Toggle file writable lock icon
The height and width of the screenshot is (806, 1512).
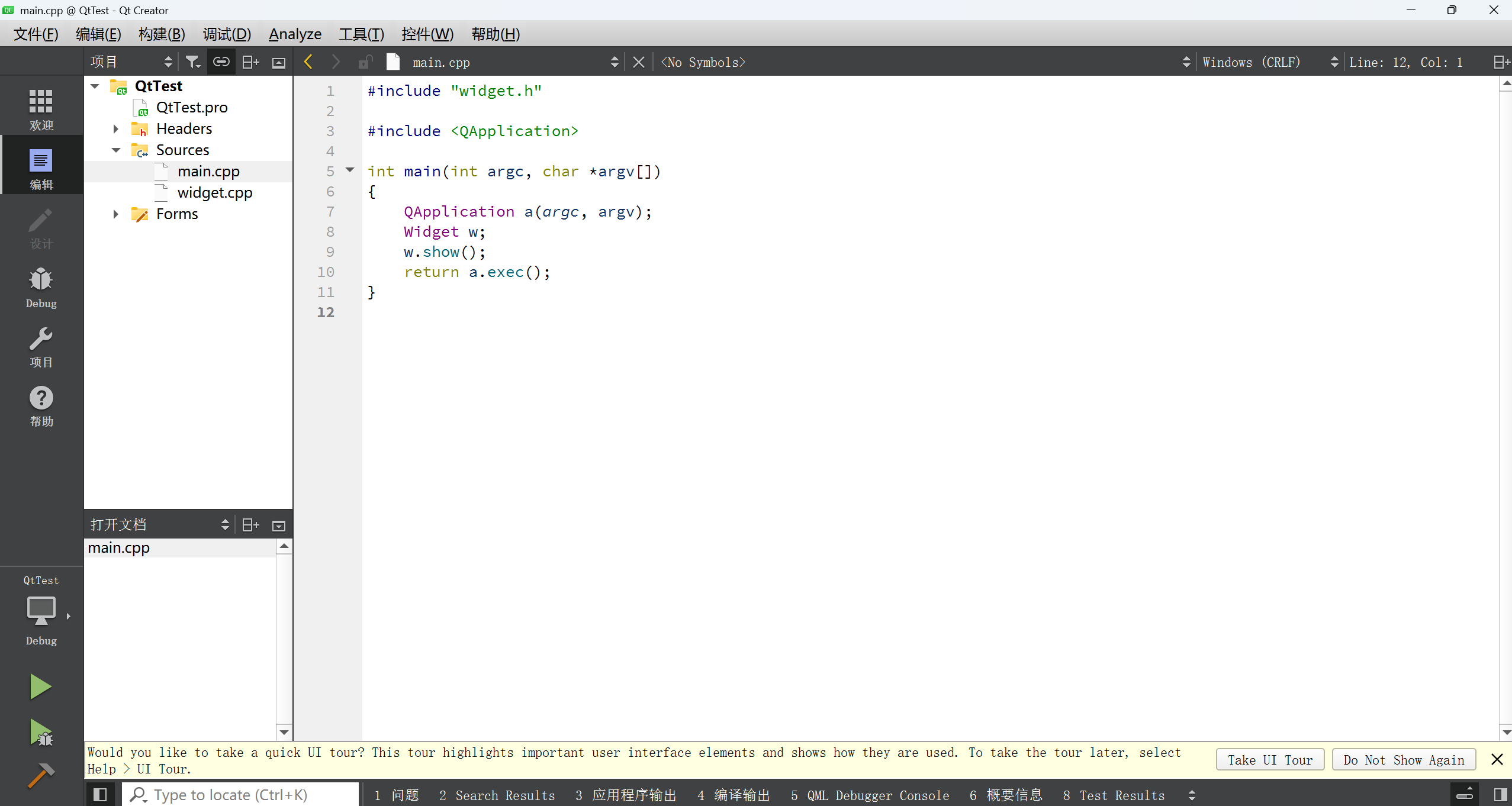(365, 62)
